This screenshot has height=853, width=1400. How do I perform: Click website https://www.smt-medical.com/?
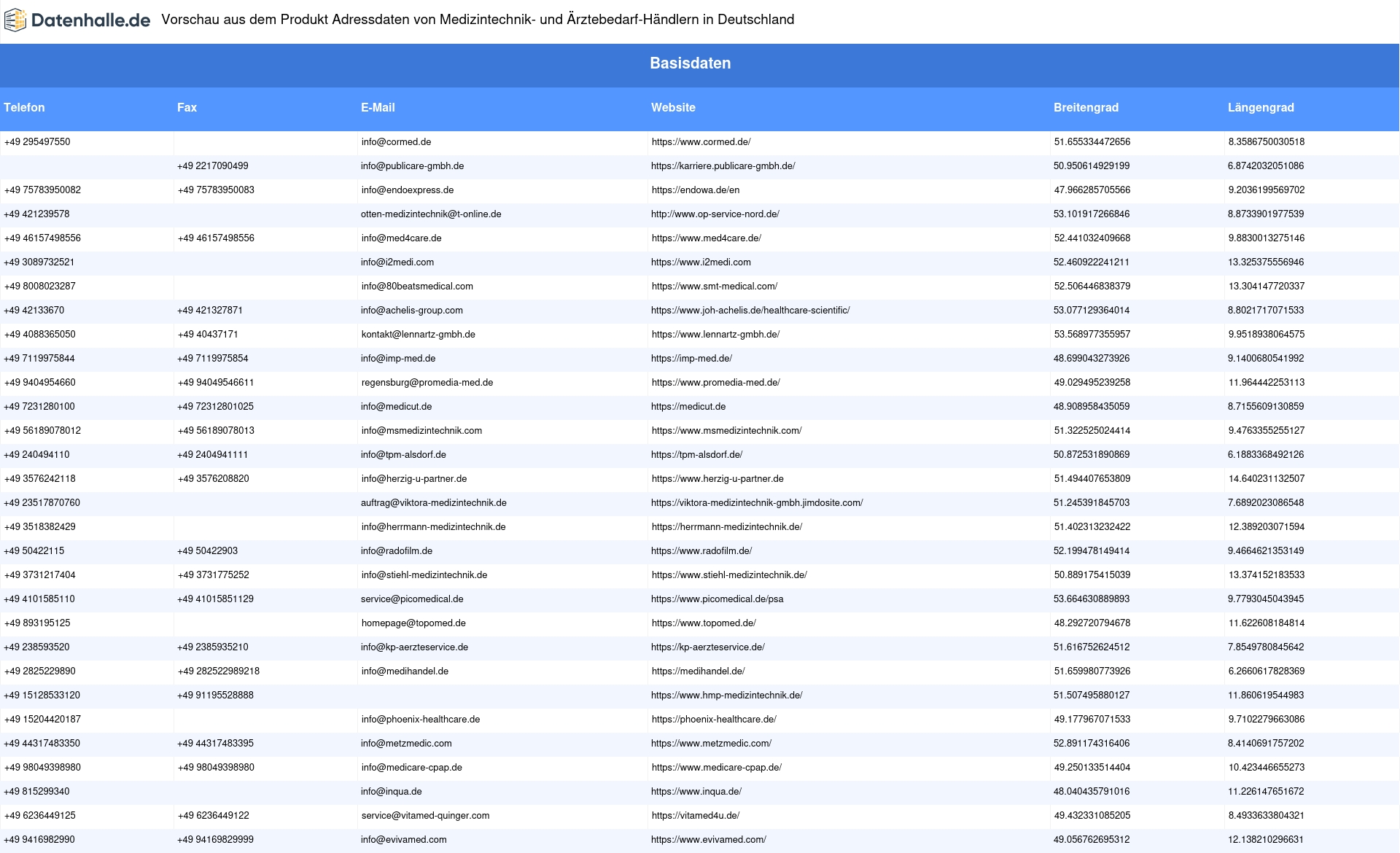tap(715, 287)
